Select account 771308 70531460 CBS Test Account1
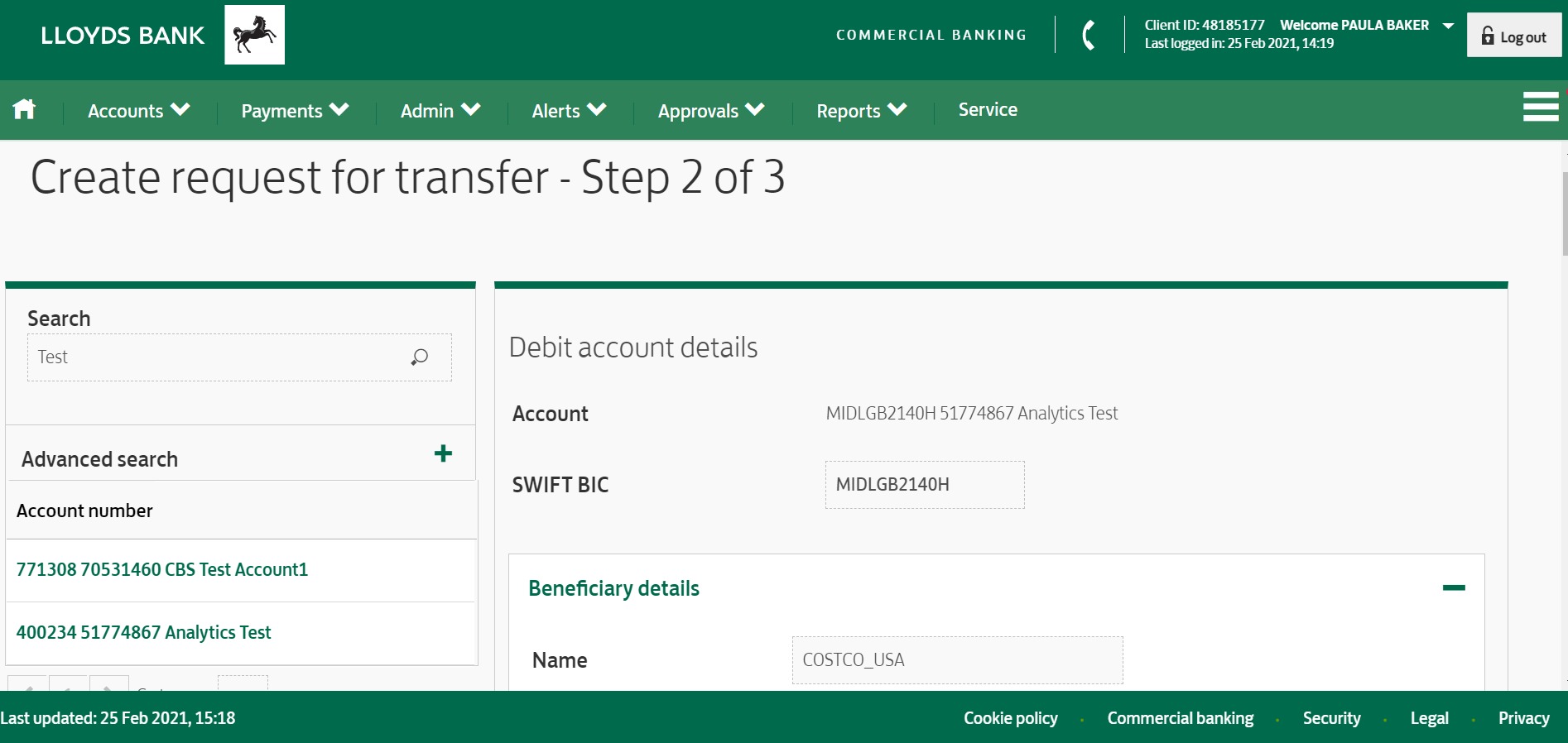Viewport: 1568px width, 743px height. pyautogui.click(x=162, y=569)
